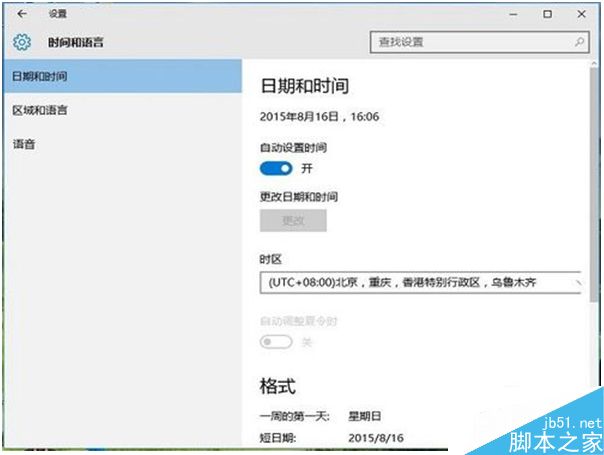Maximize the Settings window
604x455 pixels.
pos(547,14)
